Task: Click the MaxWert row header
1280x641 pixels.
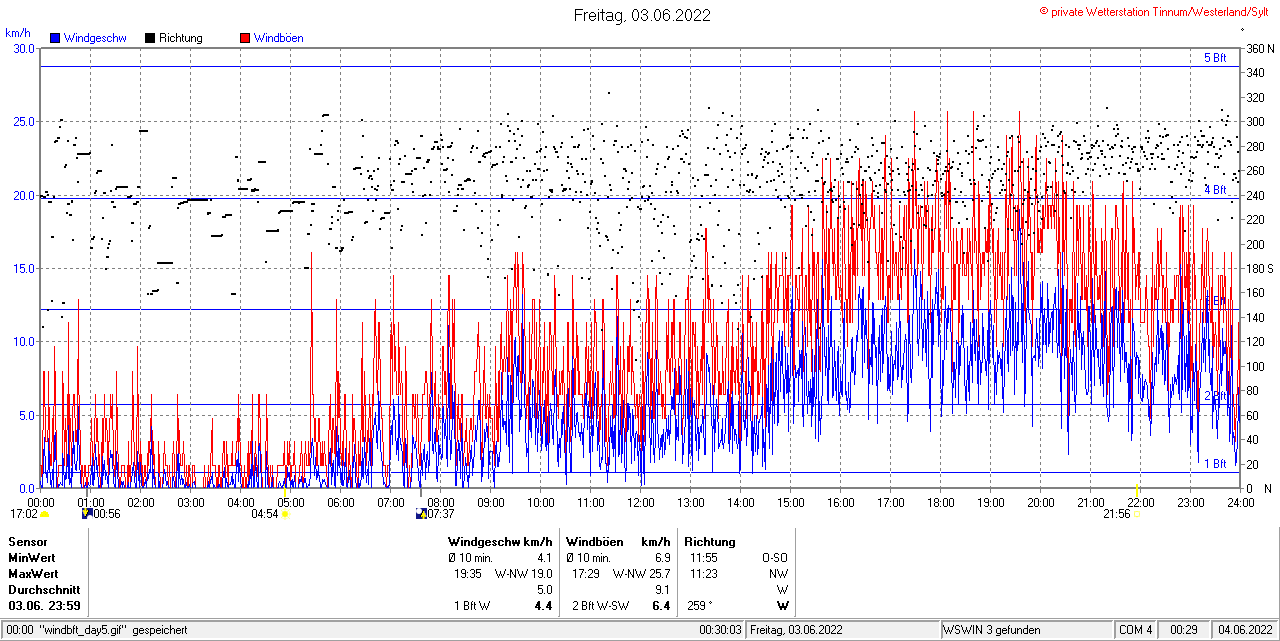Action: point(33,574)
